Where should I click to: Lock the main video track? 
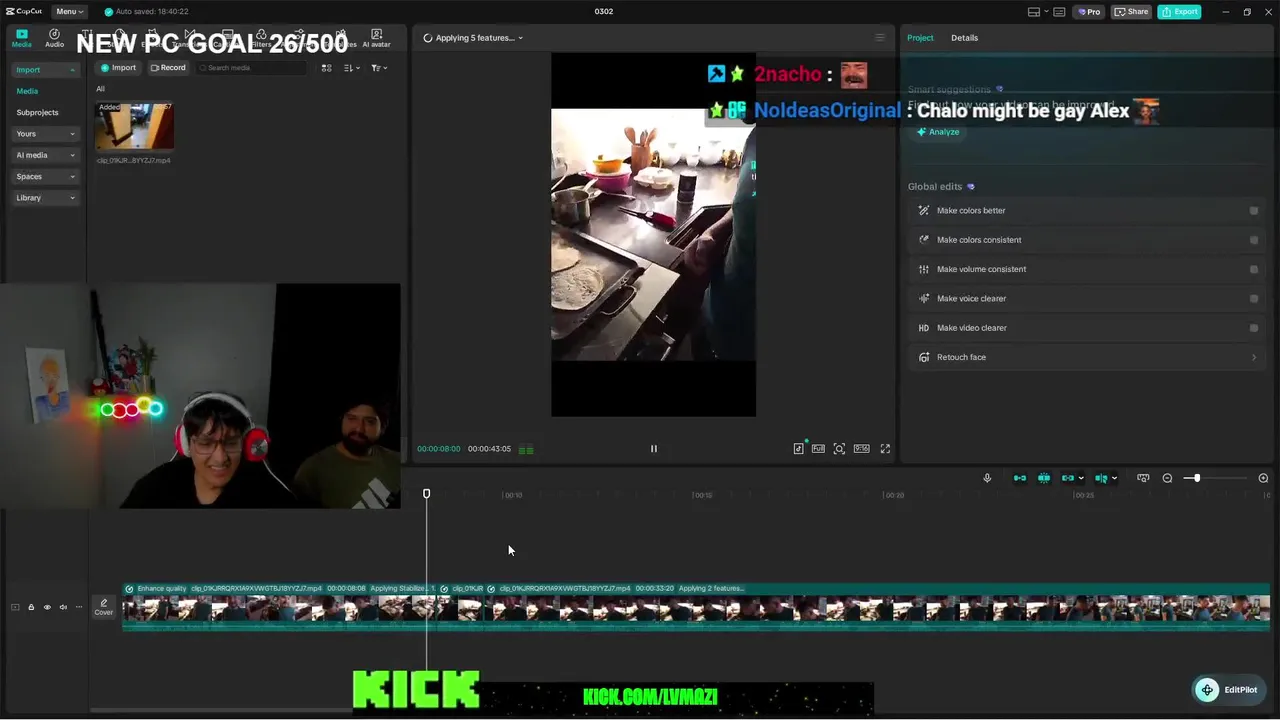tap(31, 607)
